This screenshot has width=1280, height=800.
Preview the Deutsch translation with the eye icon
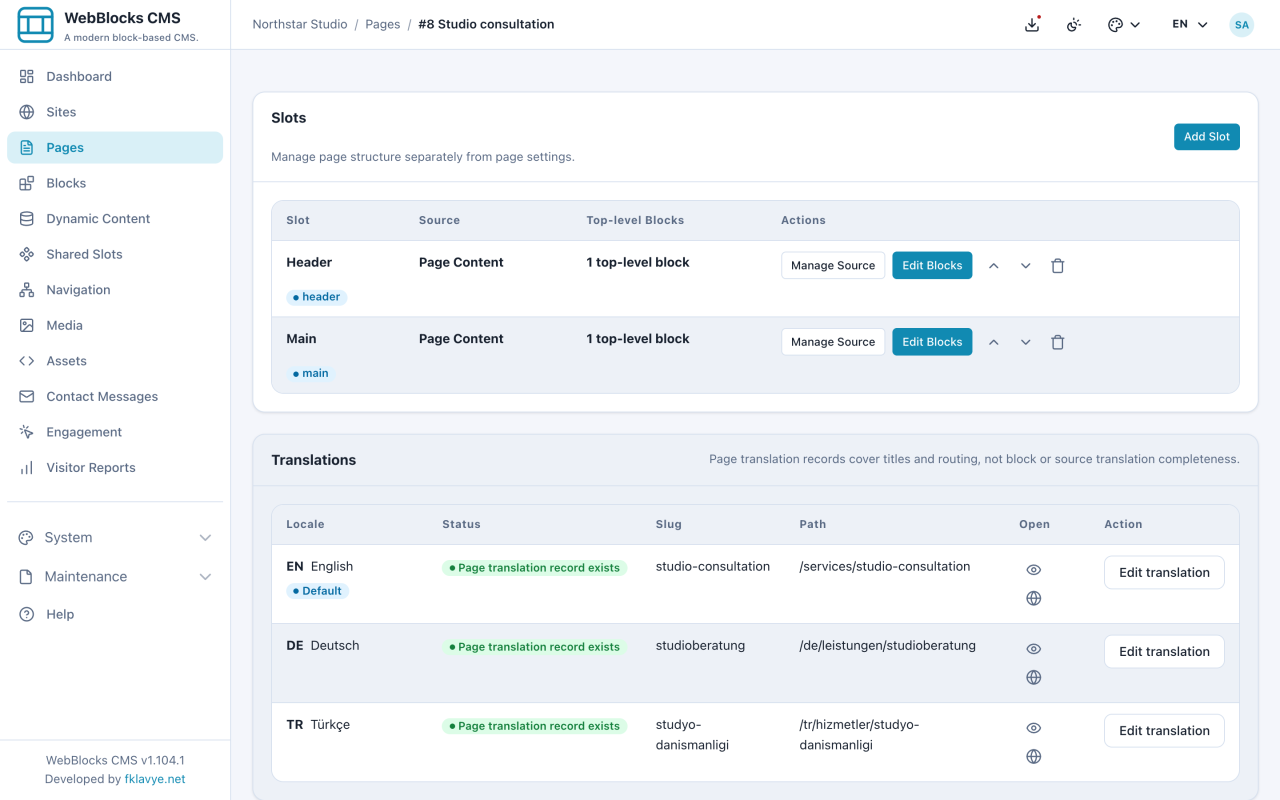click(1034, 649)
